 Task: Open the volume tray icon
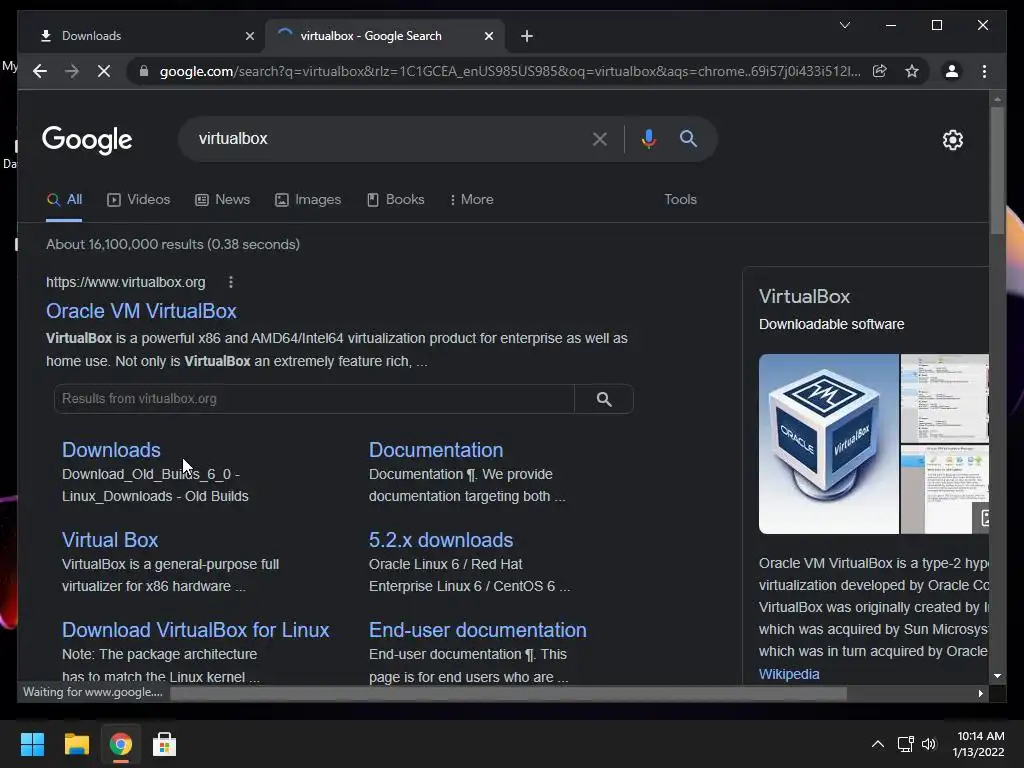click(x=929, y=744)
